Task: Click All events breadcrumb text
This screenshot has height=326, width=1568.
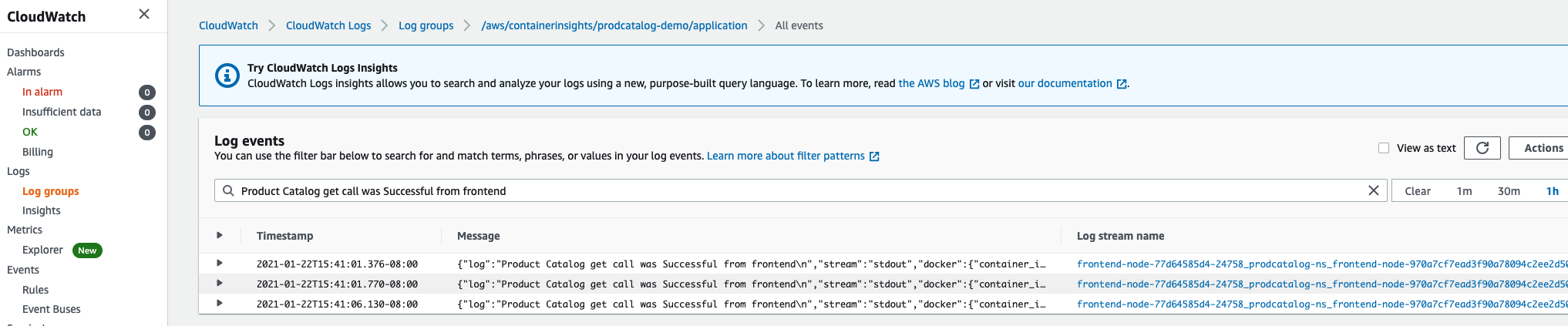Action: [799, 25]
